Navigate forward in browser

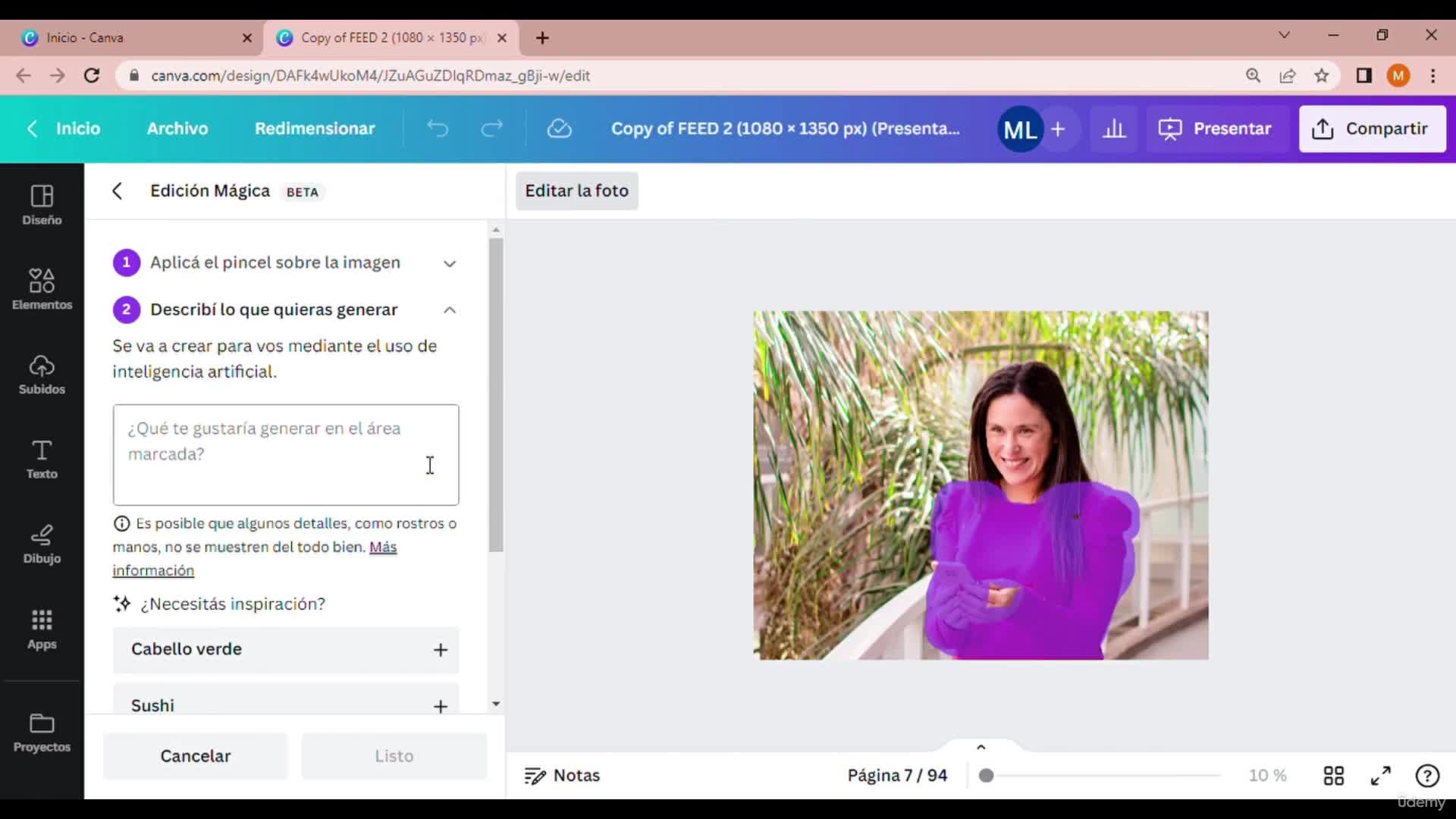[x=58, y=76]
